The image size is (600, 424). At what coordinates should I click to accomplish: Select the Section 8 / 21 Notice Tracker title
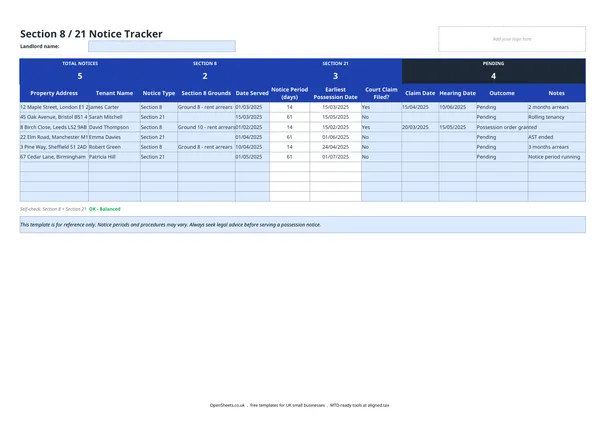[91, 34]
